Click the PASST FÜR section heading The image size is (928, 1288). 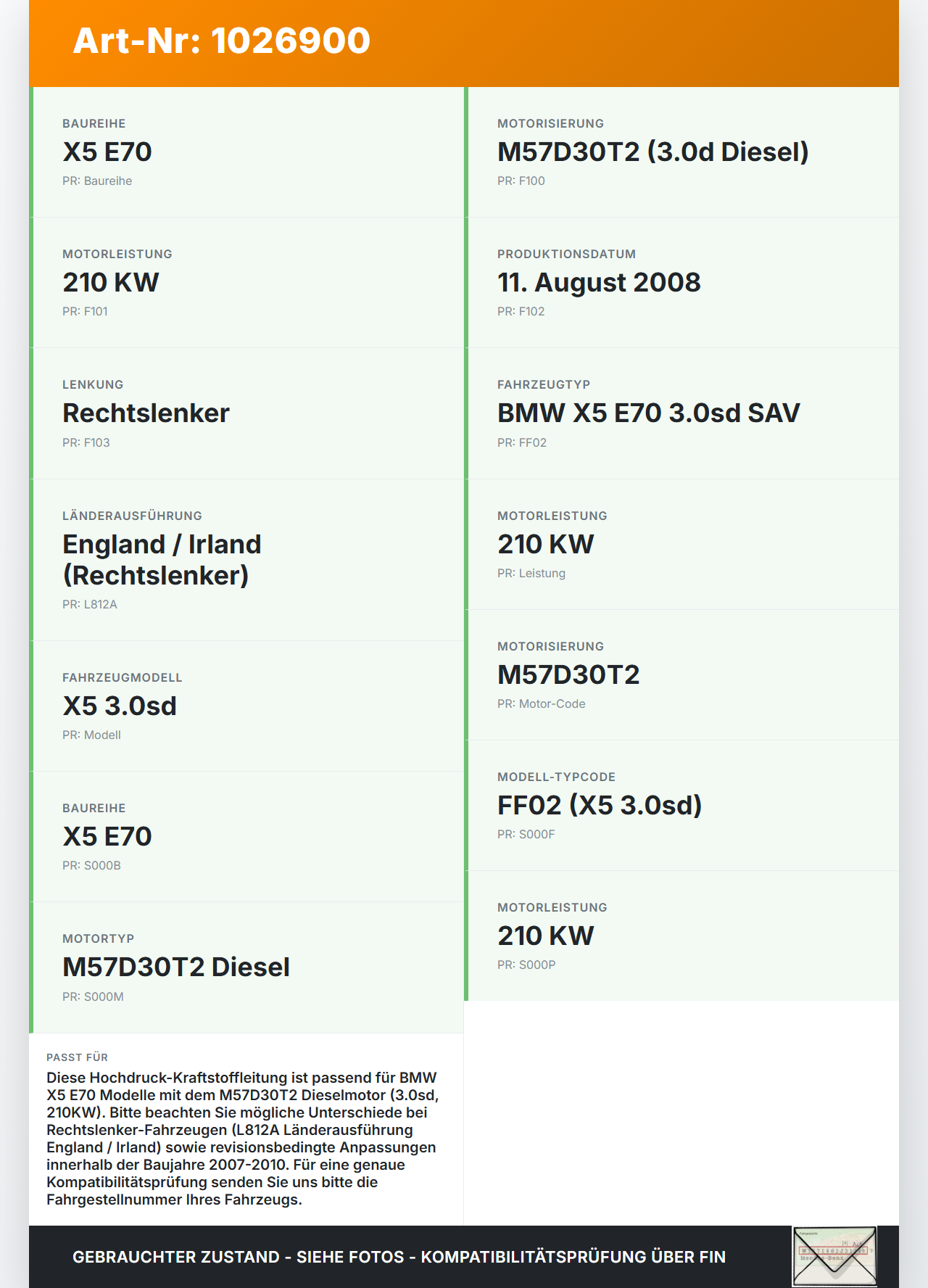(x=77, y=1057)
